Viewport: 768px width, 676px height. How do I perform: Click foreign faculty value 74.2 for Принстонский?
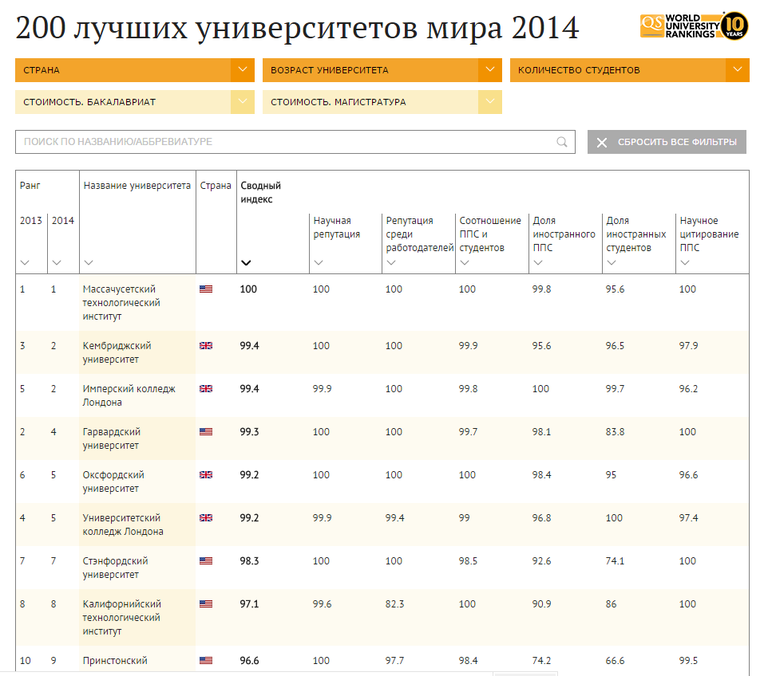[541, 661]
